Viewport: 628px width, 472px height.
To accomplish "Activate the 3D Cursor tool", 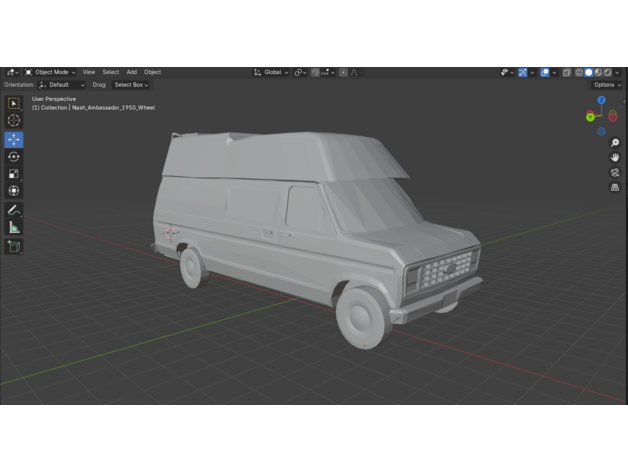I will (x=14, y=120).
